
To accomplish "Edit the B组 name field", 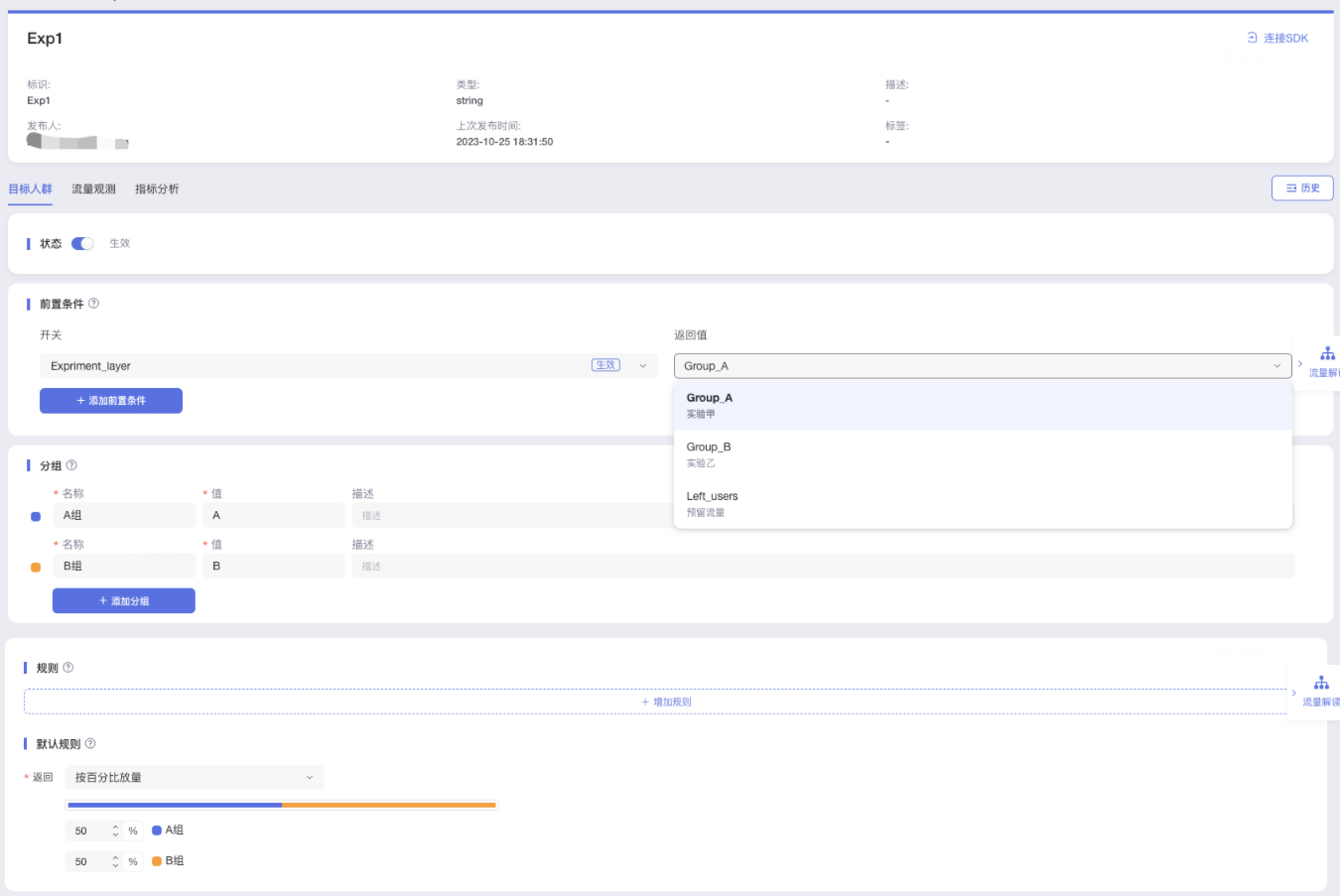I will click(124, 566).
